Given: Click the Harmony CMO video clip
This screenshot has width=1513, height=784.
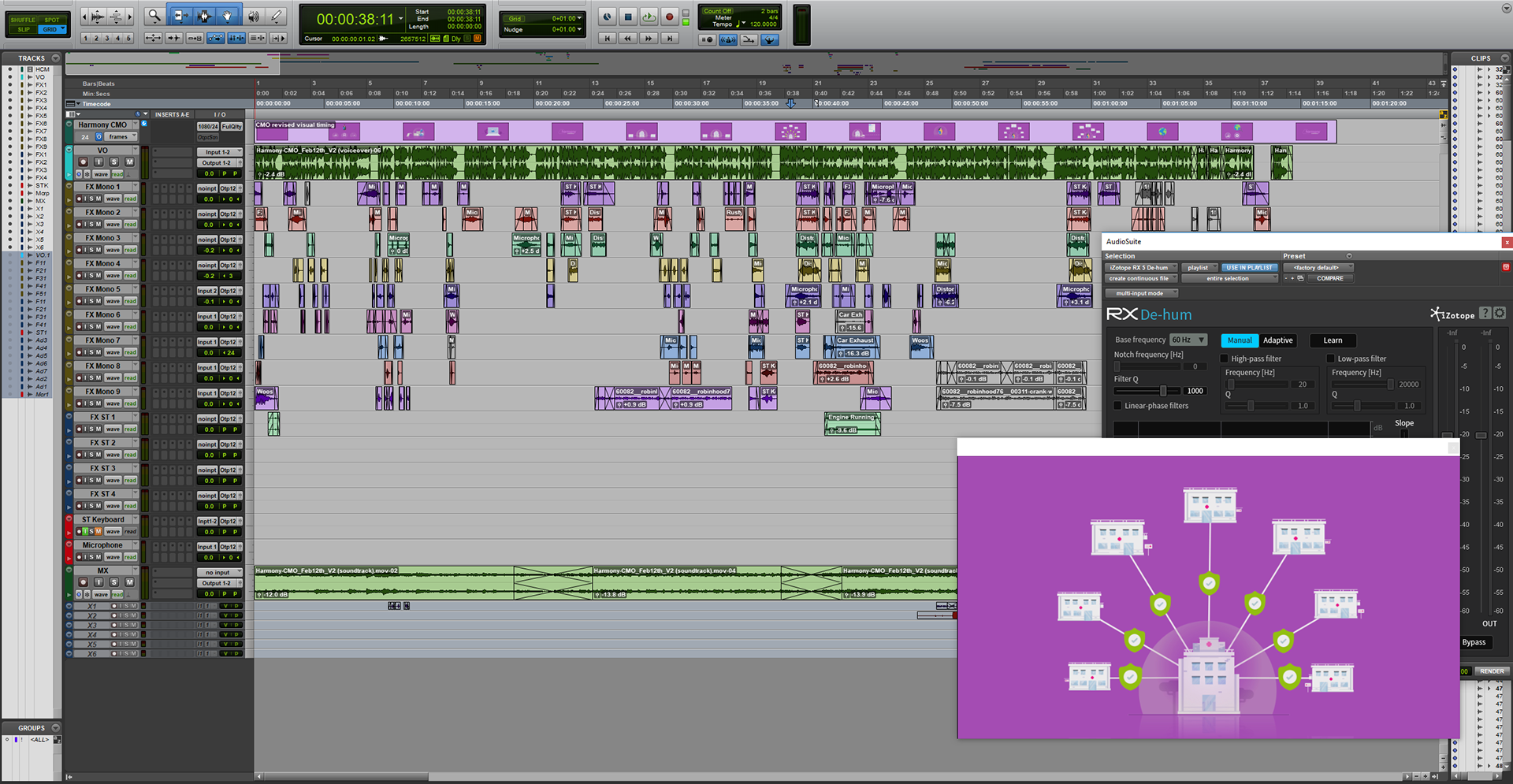Looking at the screenshot, I should point(795,131).
